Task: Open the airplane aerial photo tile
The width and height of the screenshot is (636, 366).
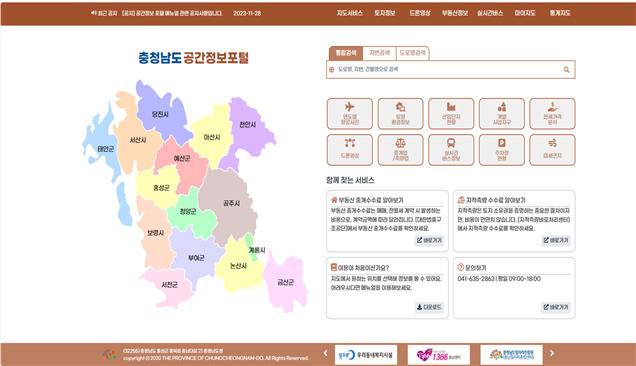Action: click(350, 114)
